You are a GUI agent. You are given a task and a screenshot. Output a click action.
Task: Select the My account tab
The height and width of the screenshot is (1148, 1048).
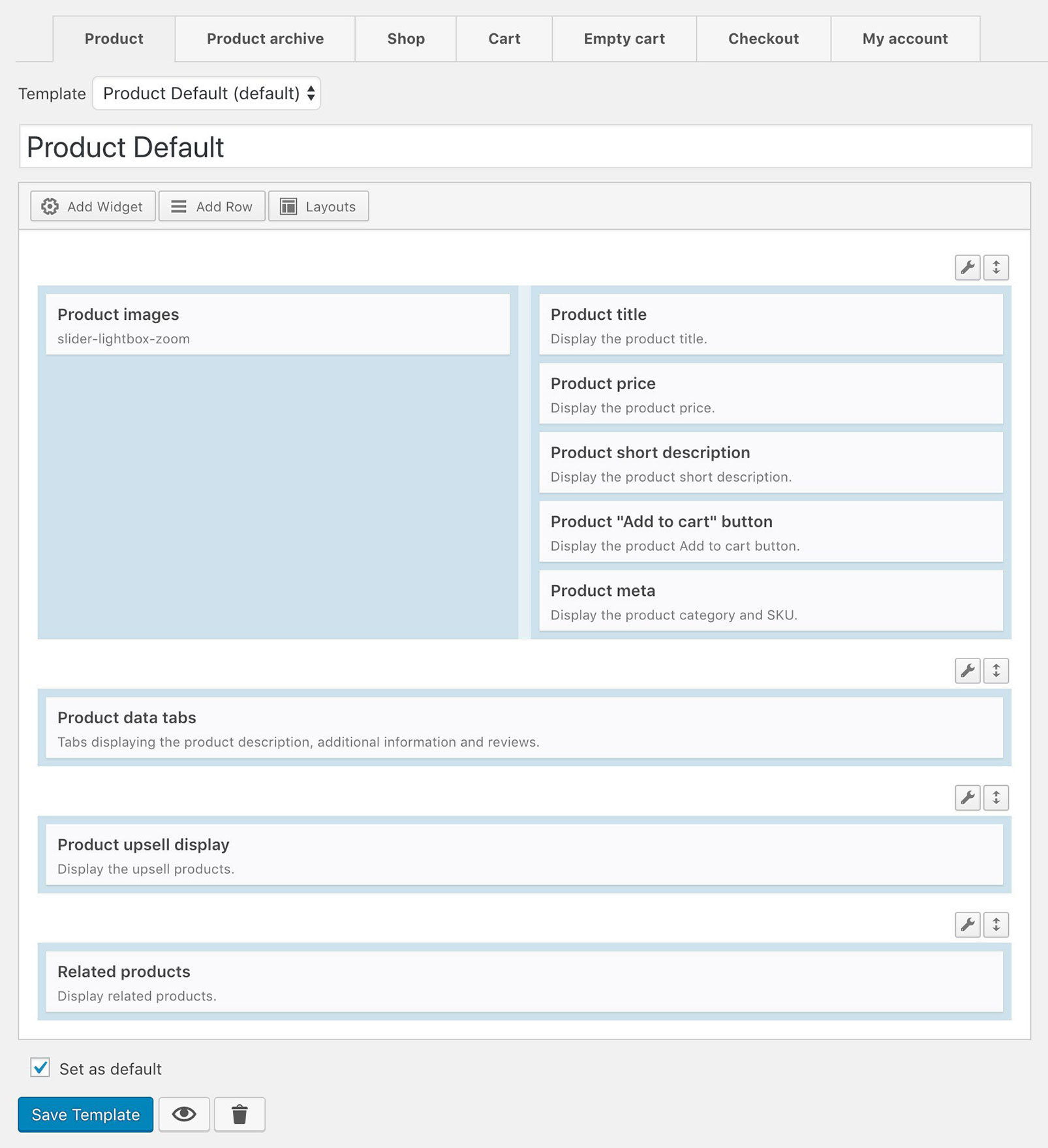(904, 39)
